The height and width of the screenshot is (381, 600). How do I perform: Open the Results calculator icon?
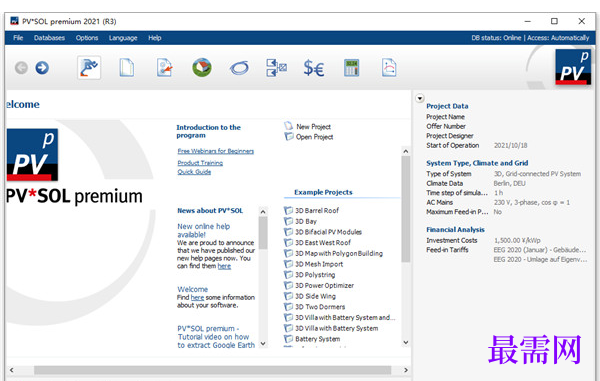[x=351, y=68]
